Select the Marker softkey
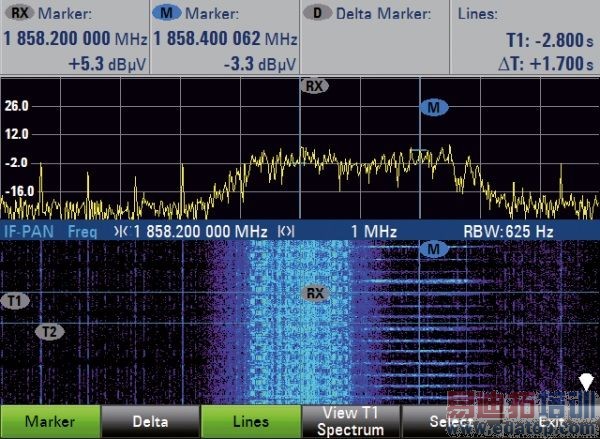Image resolution: width=600 pixels, height=439 pixels. [50, 422]
